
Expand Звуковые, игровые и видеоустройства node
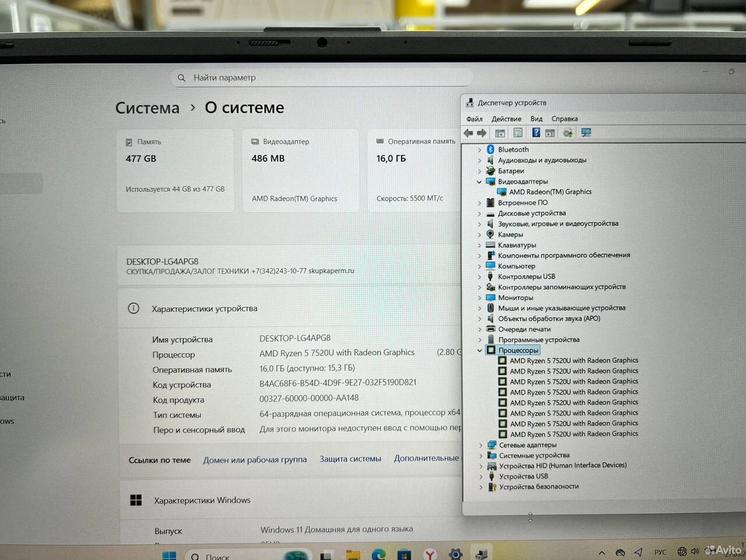coord(480,224)
